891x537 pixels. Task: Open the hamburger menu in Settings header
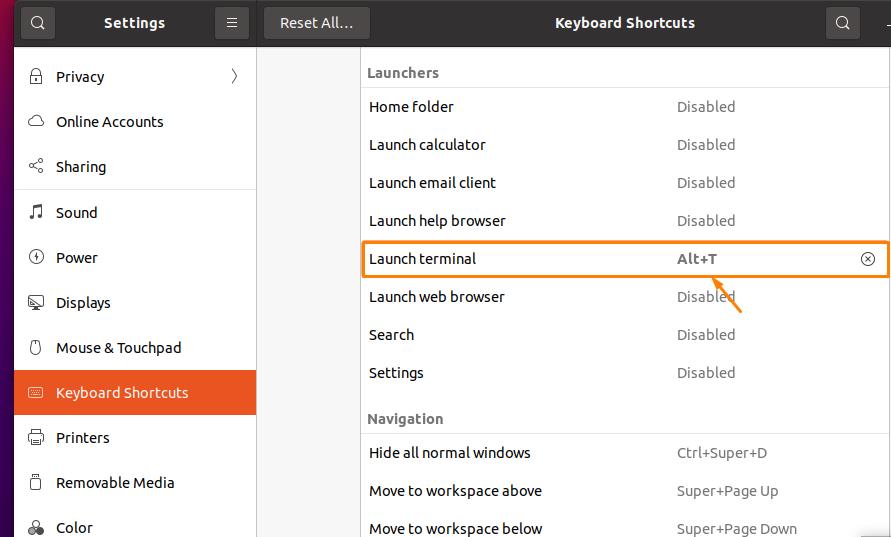click(x=231, y=23)
